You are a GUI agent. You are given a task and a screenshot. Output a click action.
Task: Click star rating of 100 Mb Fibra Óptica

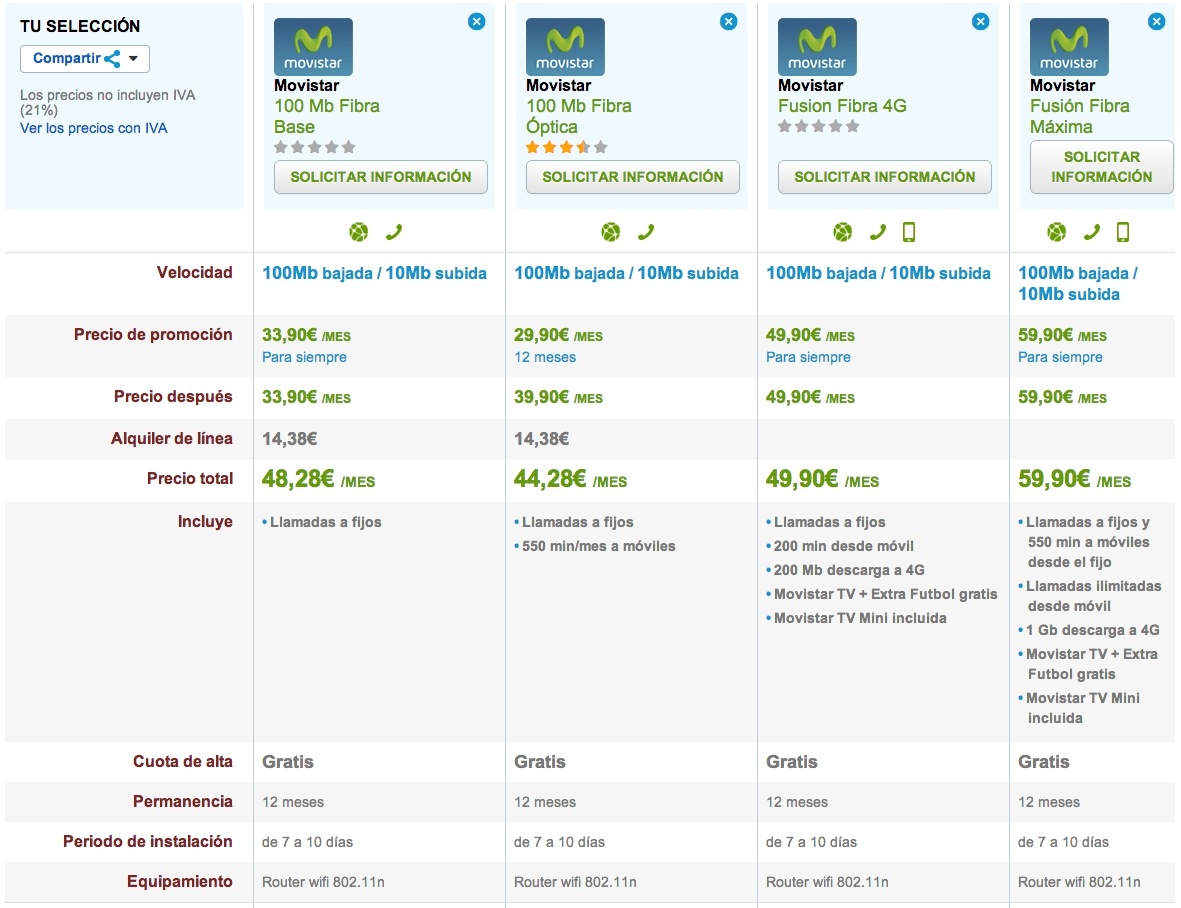tap(566, 148)
